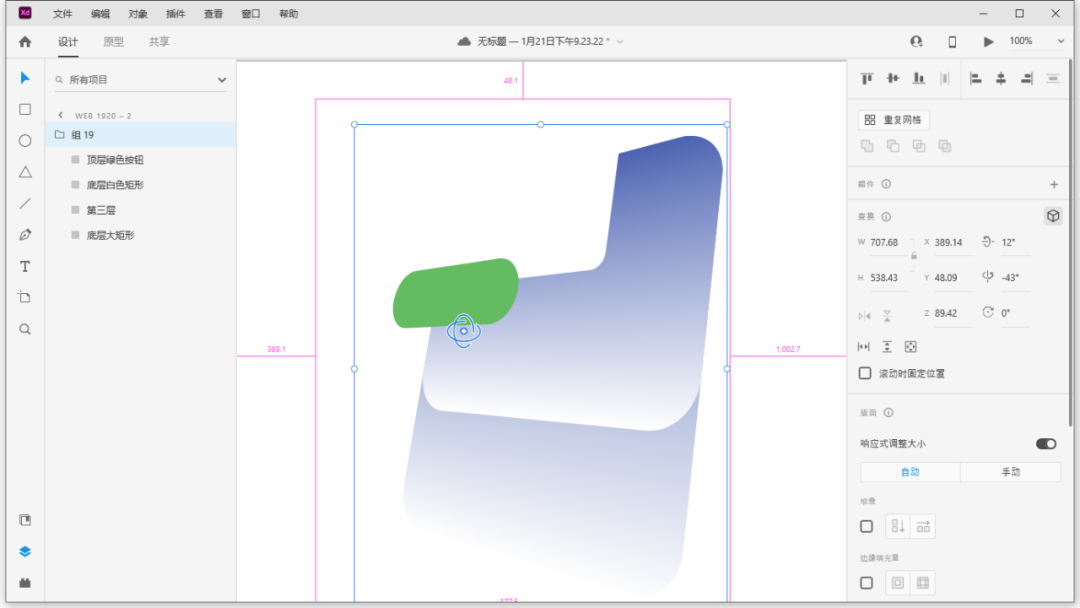
Task: Enable 滚动时固定位置 checkbox
Action: 866,374
